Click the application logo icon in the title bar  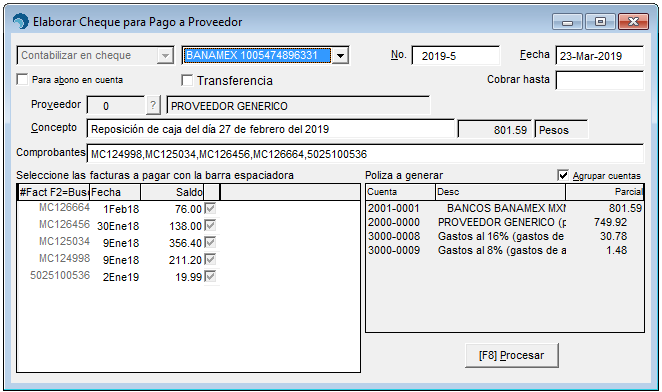20,22
